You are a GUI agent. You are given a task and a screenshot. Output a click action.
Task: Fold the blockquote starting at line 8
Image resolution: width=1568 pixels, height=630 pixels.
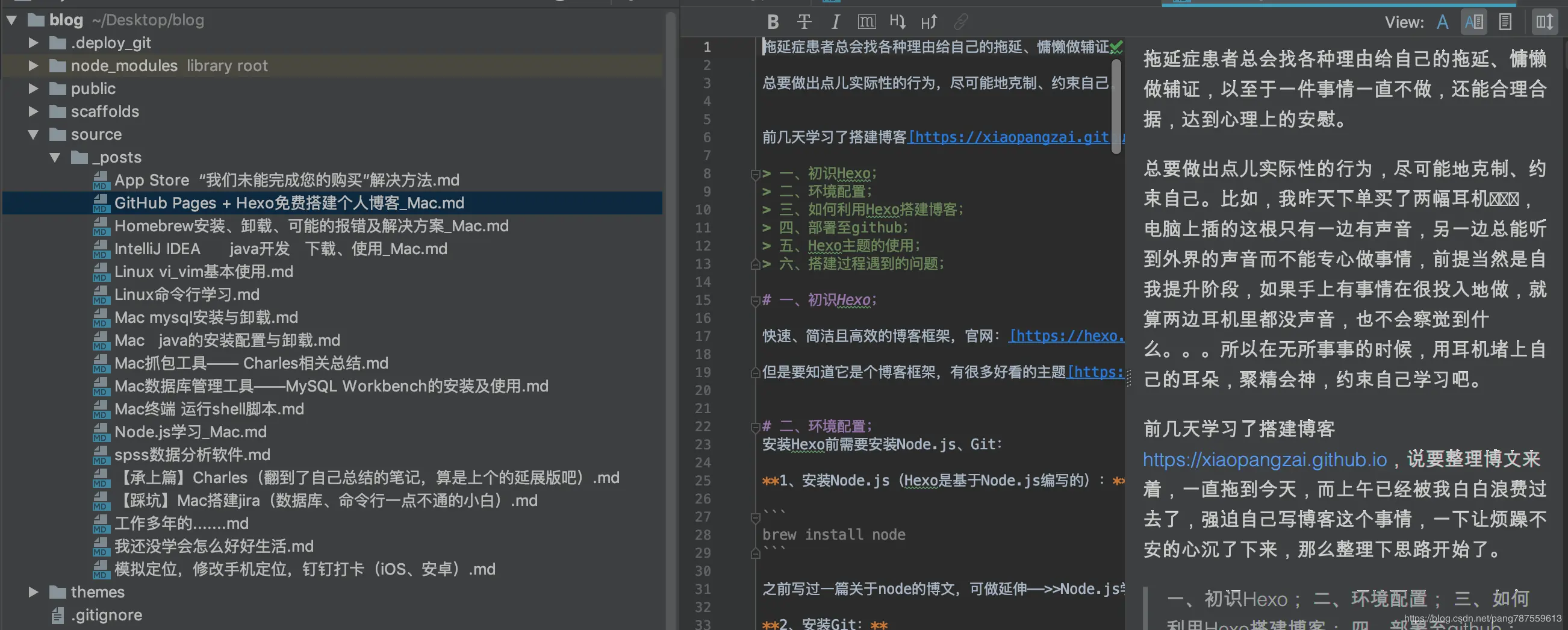click(x=755, y=175)
